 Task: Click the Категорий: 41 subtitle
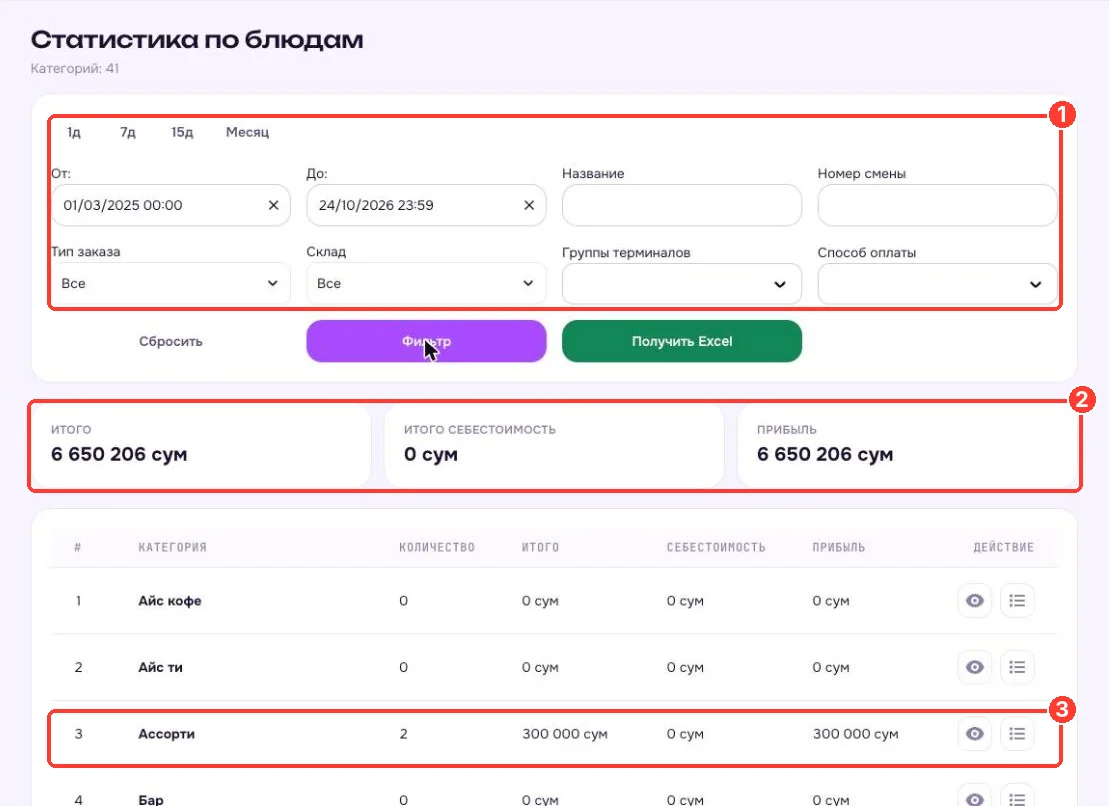74,69
